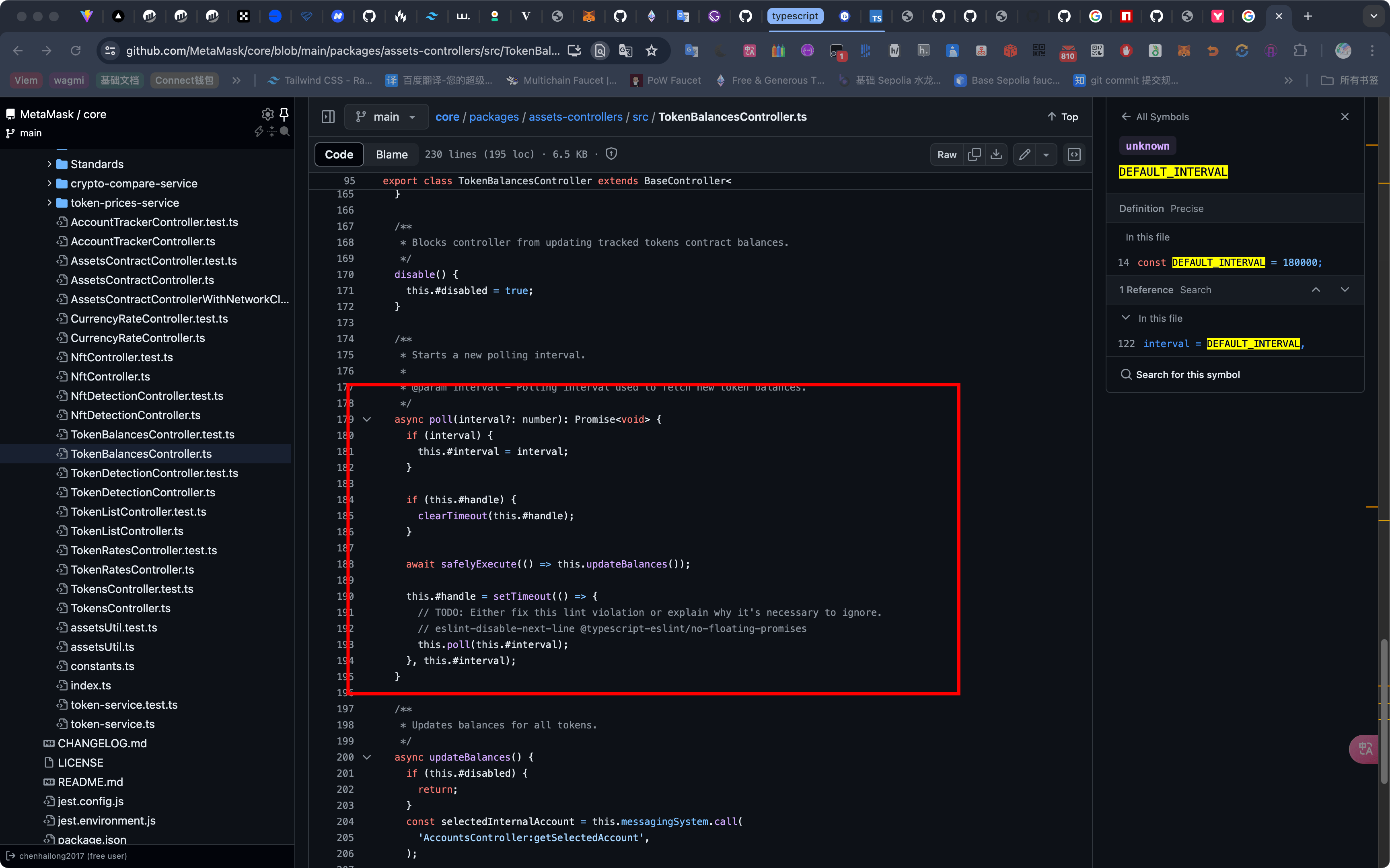Open constants.ts file
The height and width of the screenshot is (868, 1390).
102,666
